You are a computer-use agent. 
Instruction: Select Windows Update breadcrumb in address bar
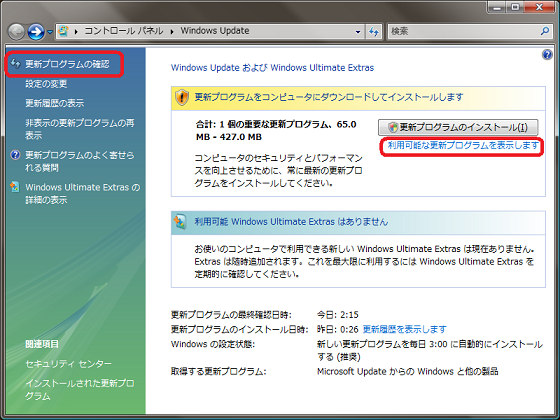click(x=215, y=31)
